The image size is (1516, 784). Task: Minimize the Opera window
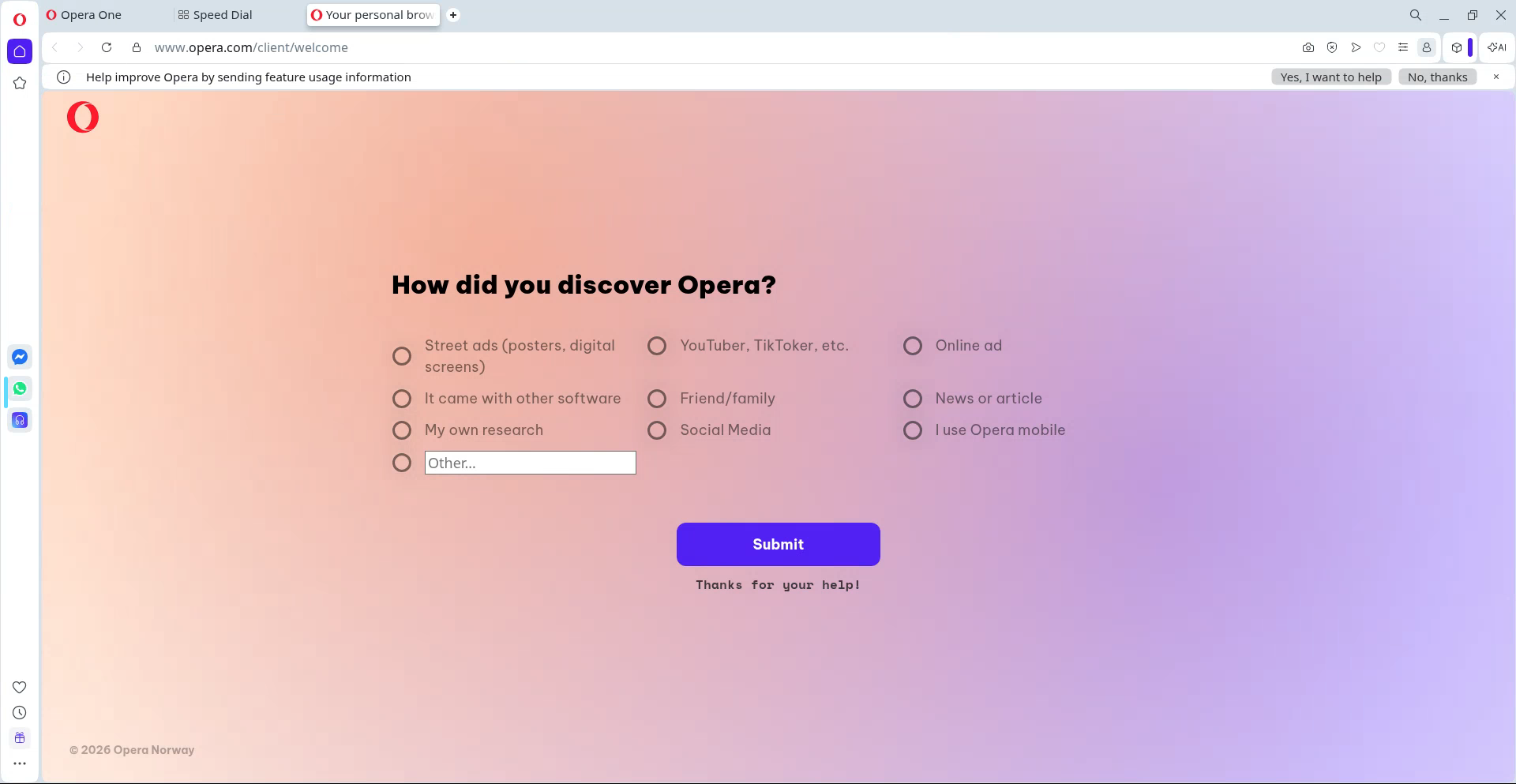pos(1444,15)
